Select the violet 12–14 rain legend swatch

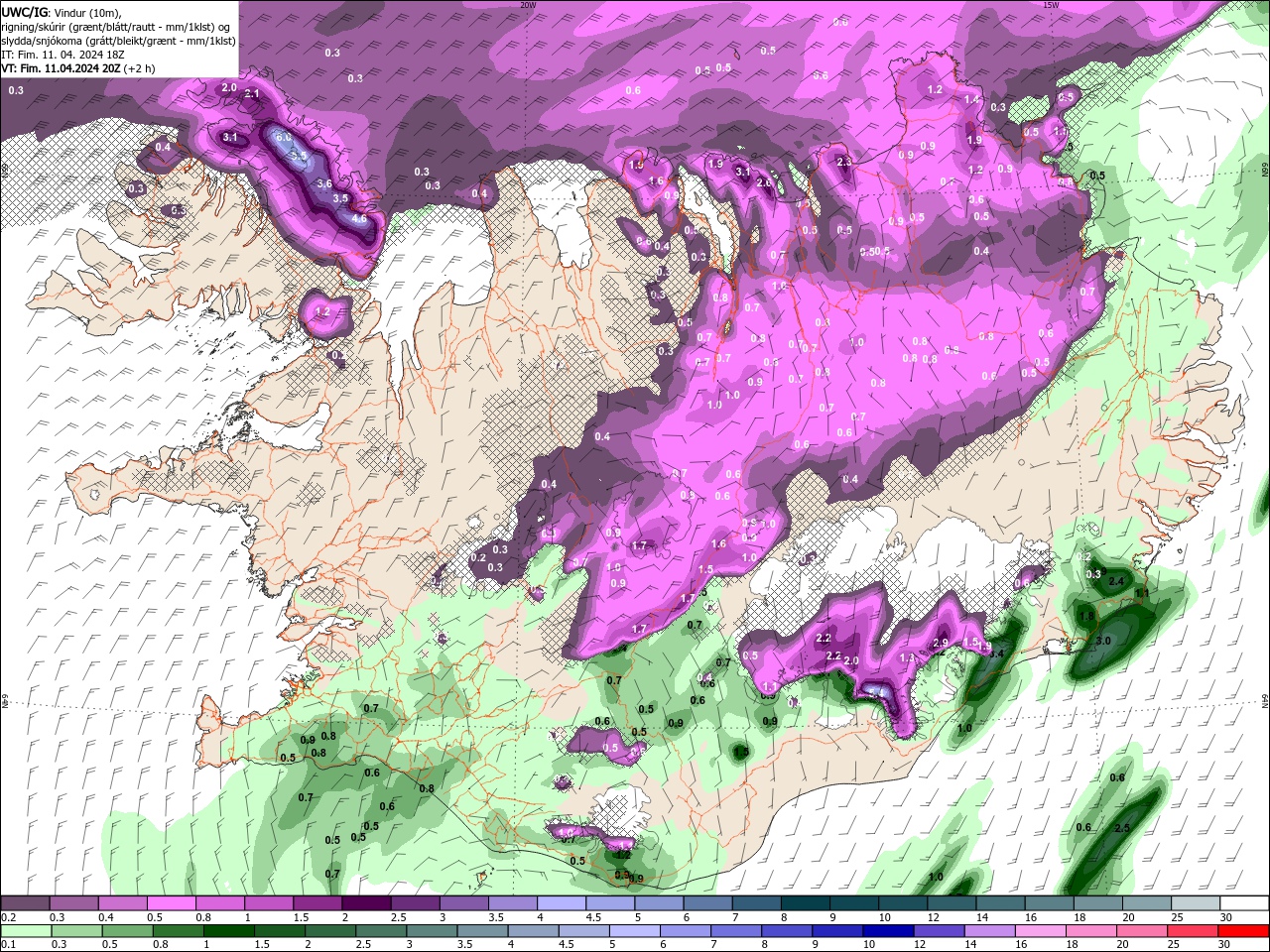(x=939, y=931)
